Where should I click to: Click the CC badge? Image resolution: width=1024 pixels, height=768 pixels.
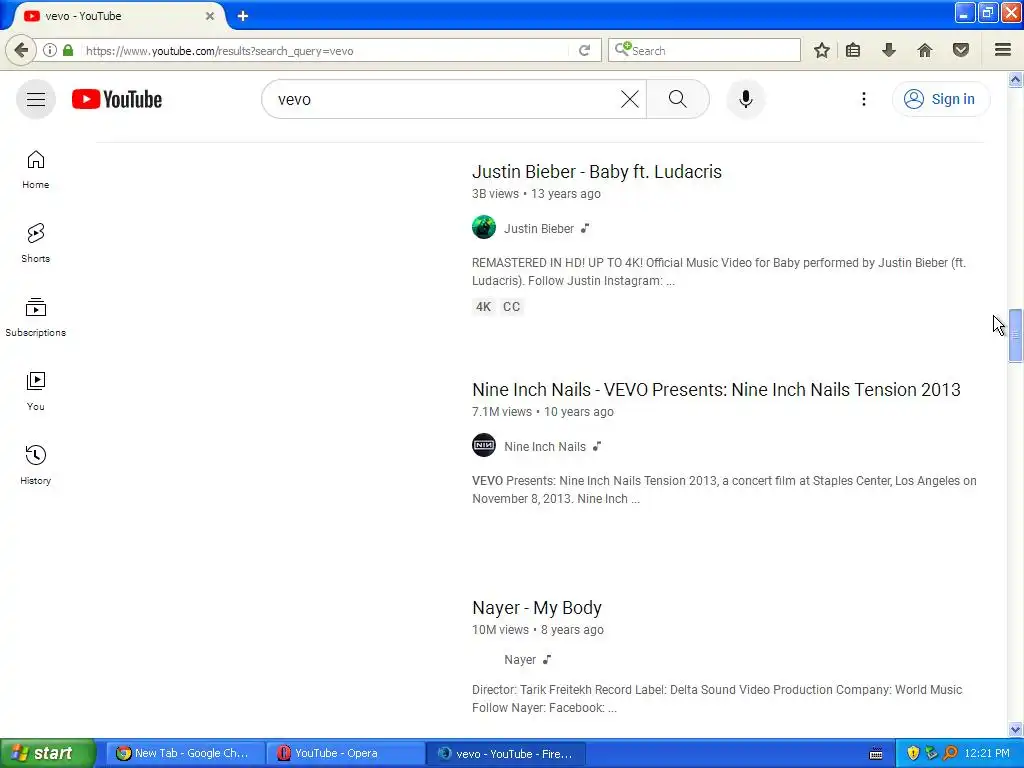(x=511, y=307)
